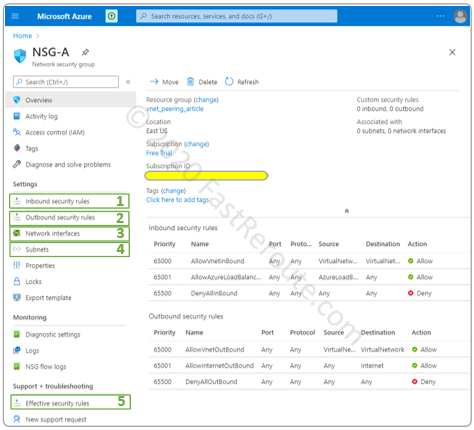This screenshot has height=430, width=474.
Task: Select the DenyAllOutBound rule row
Action: 309,381
